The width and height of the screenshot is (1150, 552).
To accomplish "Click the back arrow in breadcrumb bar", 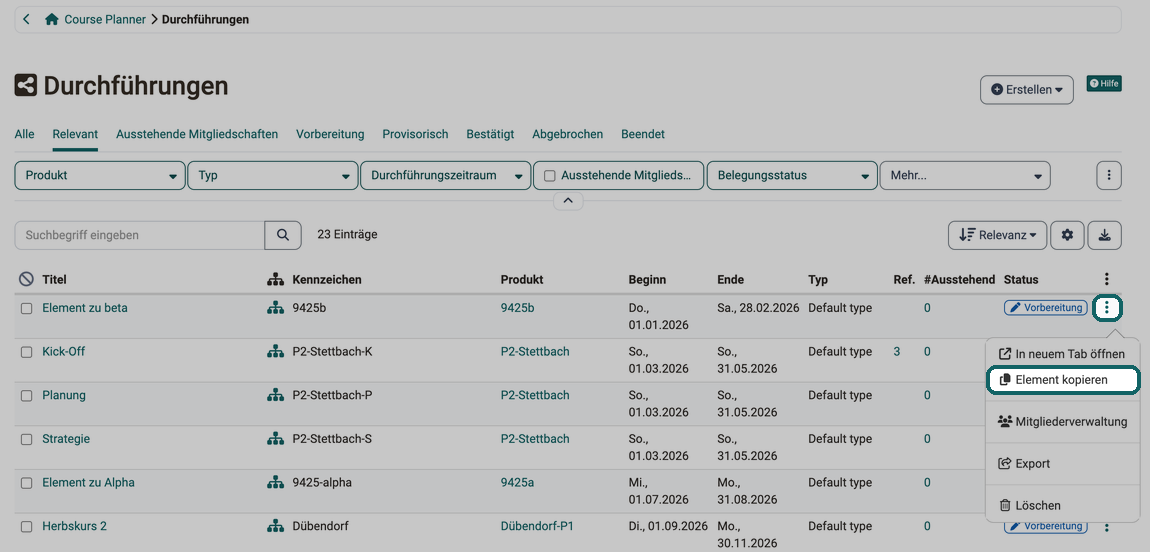I will click(x=26, y=20).
